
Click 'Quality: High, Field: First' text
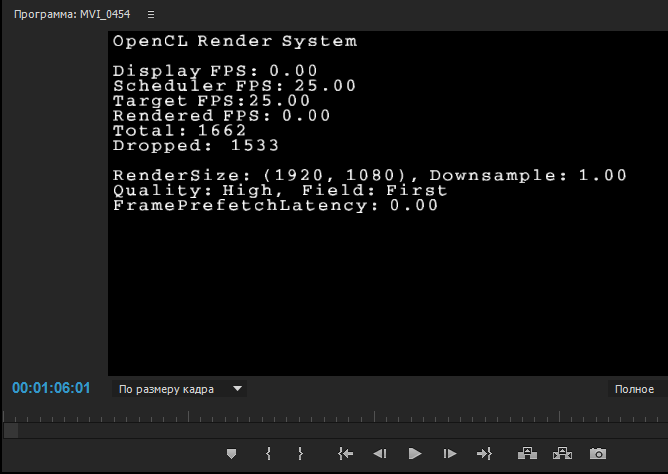[x=280, y=191]
